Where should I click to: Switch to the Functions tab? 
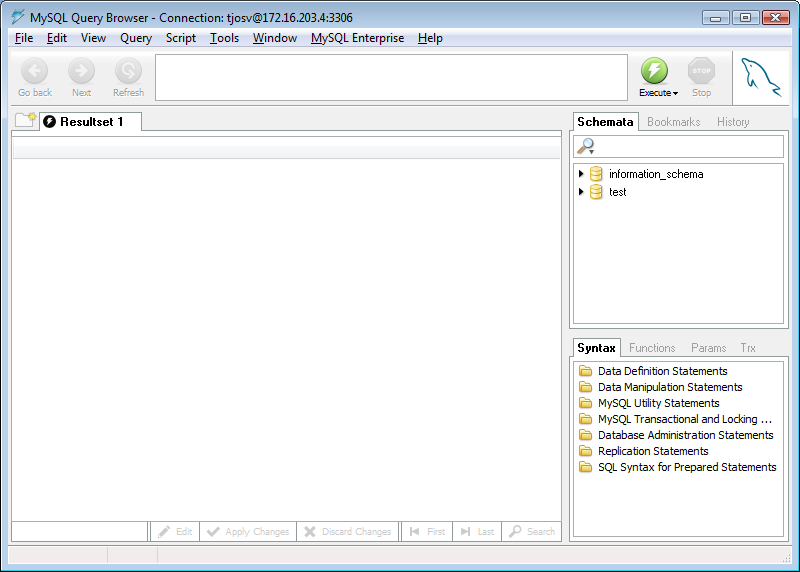(x=652, y=348)
